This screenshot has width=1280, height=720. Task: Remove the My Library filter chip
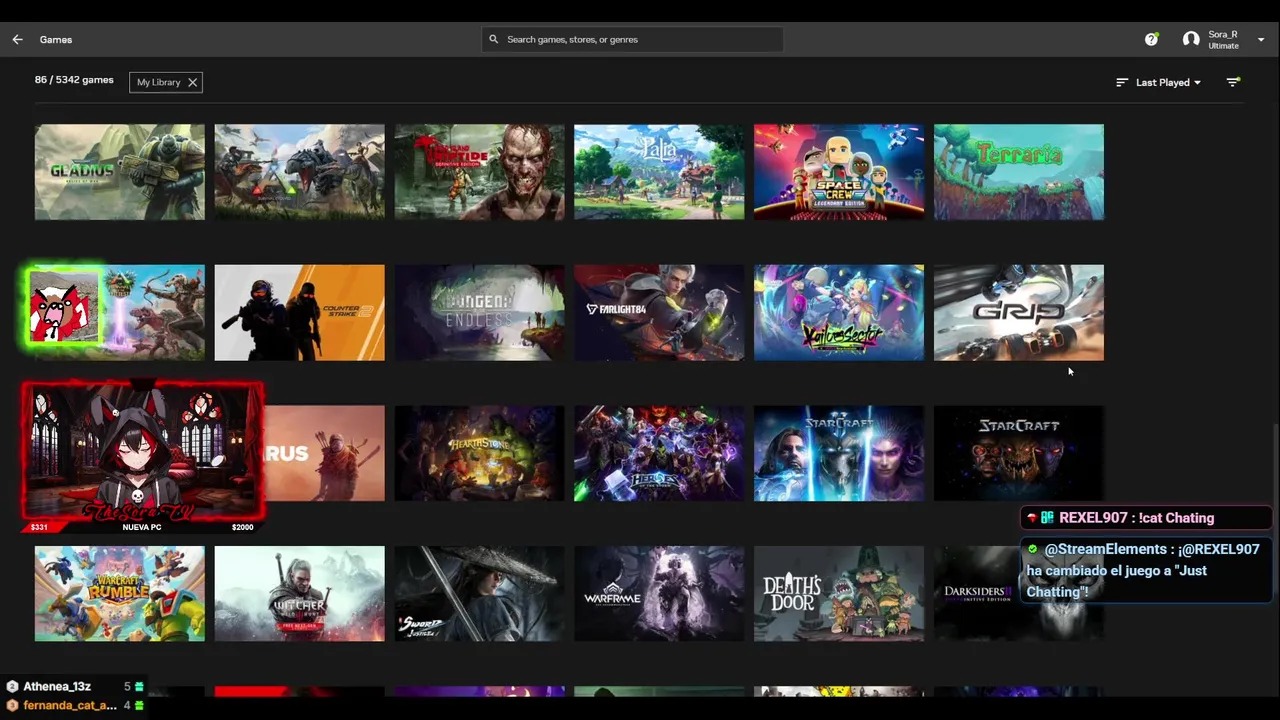192,82
